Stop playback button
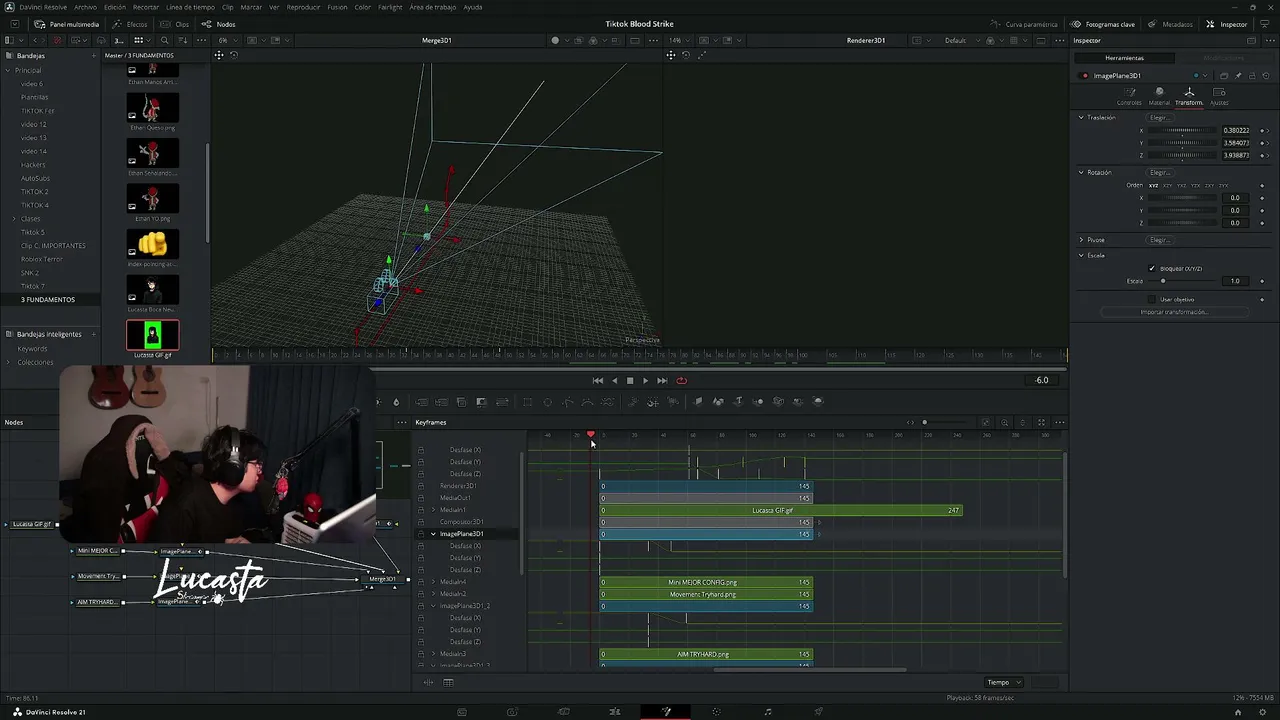Image resolution: width=1280 pixels, height=720 pixels. 630,380
